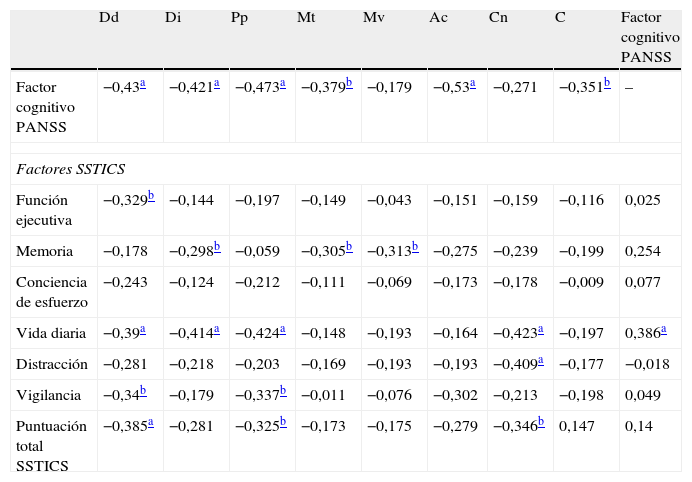The height and width of the screenshot is (482, 692).
Task: Click footnote a beside value 0,386
Action: [x=664, y=329]
